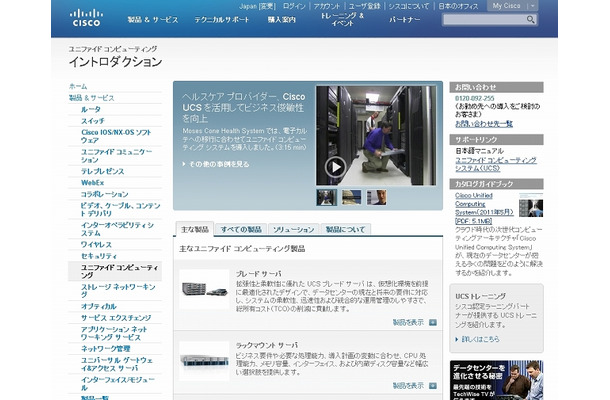Open テレプレゼンス in the sidebar
Viewport: 610px width, 400px height.
102,171
